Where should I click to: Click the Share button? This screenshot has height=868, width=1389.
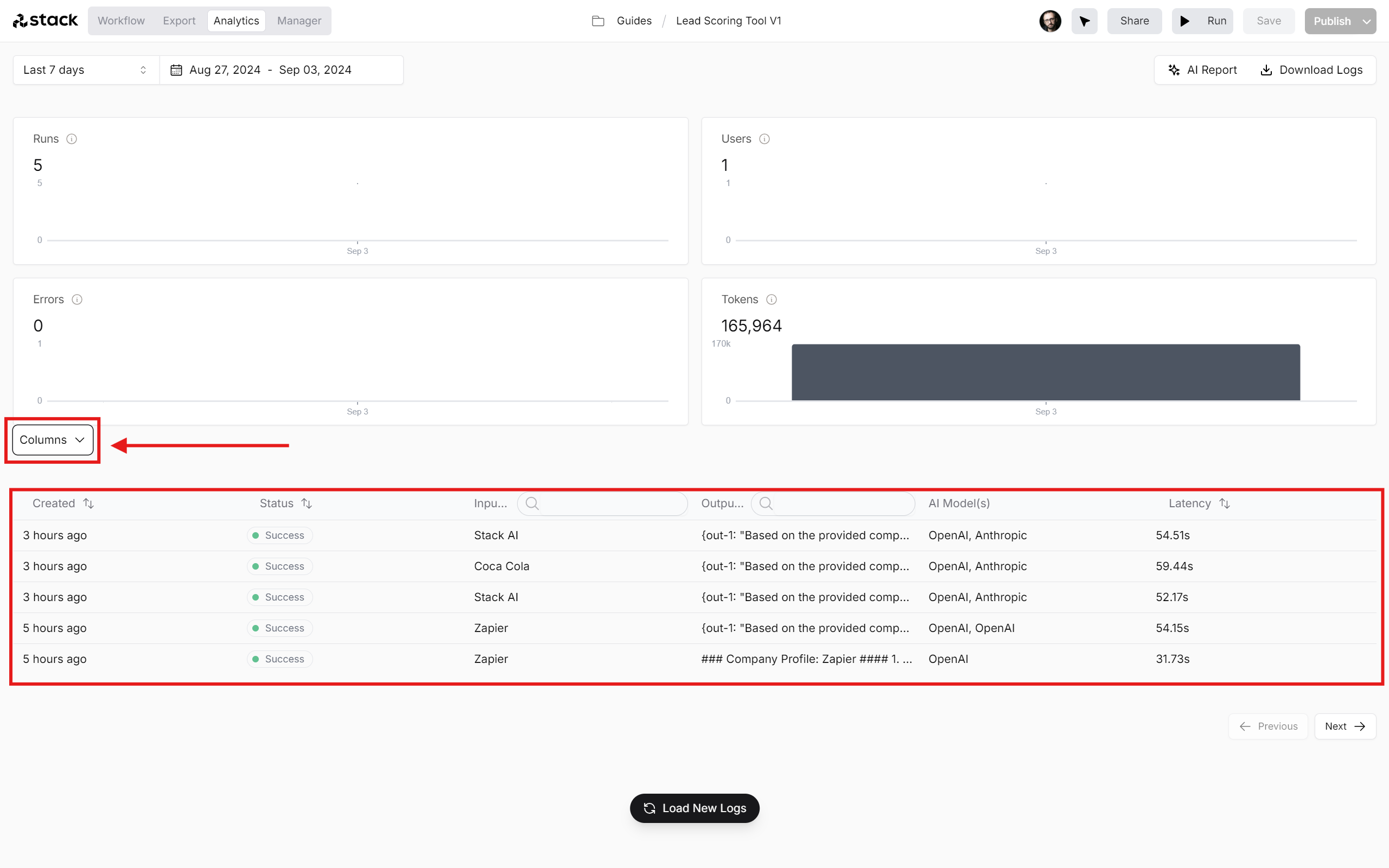tap(1134, 21)
